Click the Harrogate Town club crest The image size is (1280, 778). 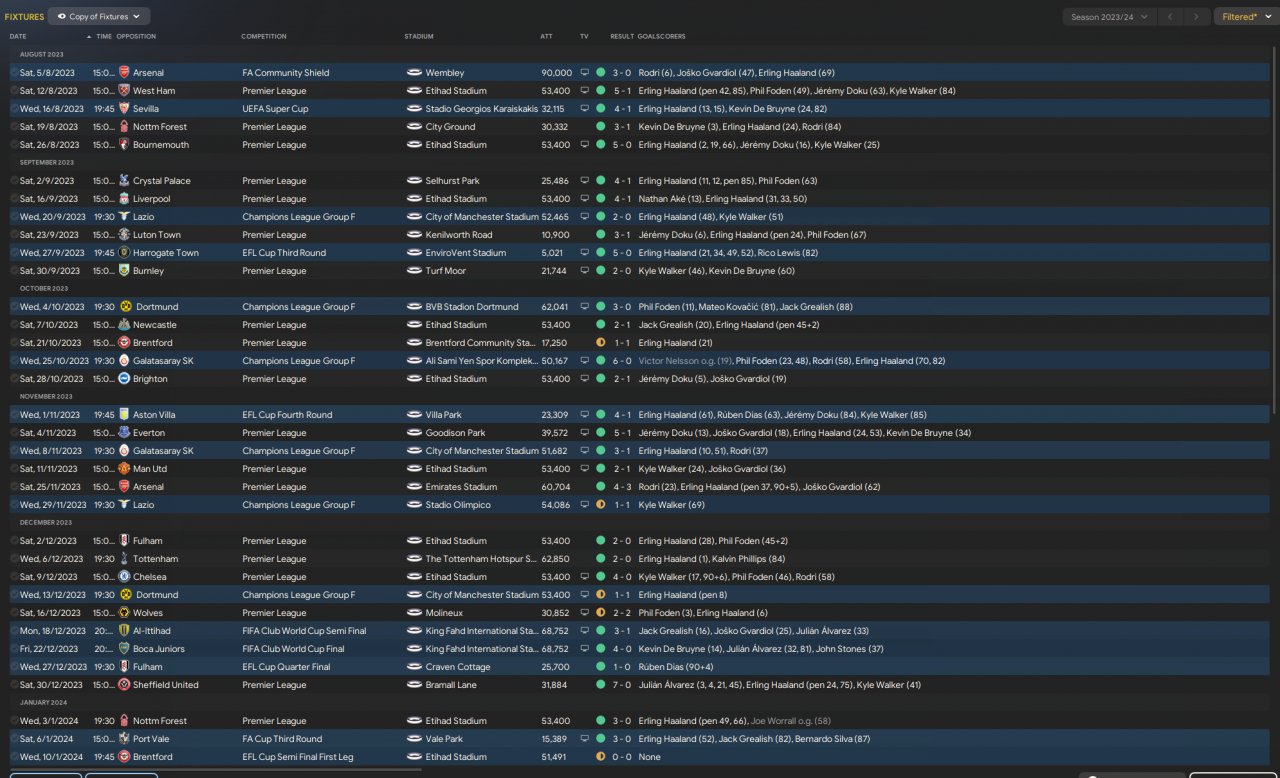tap(124, 253)
